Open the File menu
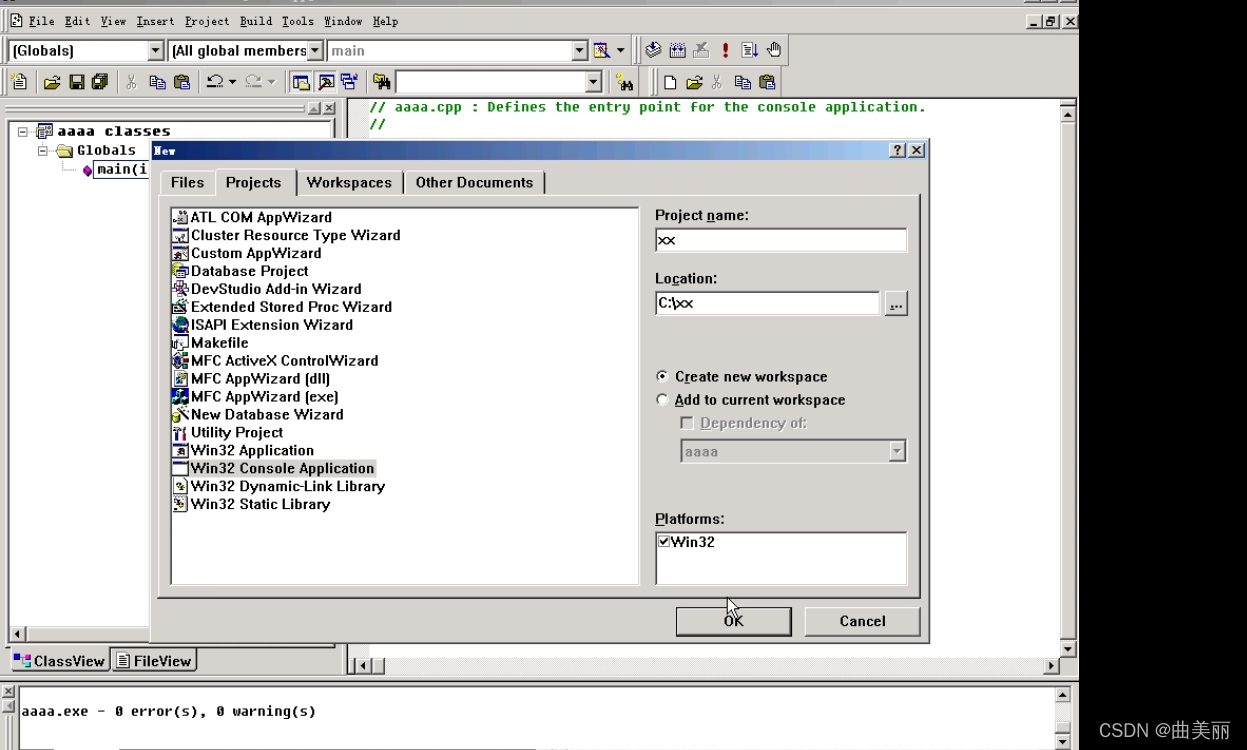 pos(41,21)
